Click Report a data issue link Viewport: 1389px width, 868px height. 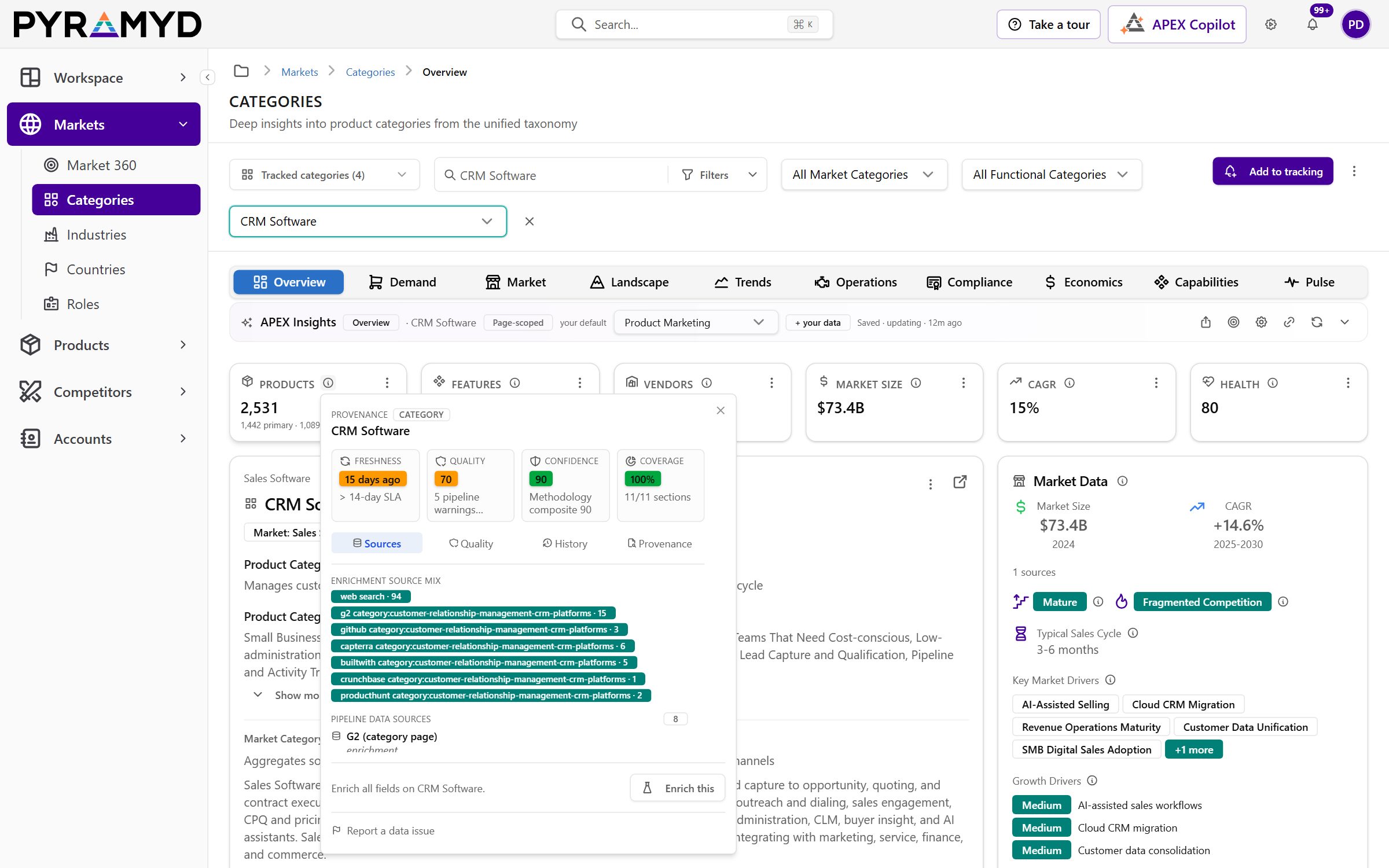[383, 830]
